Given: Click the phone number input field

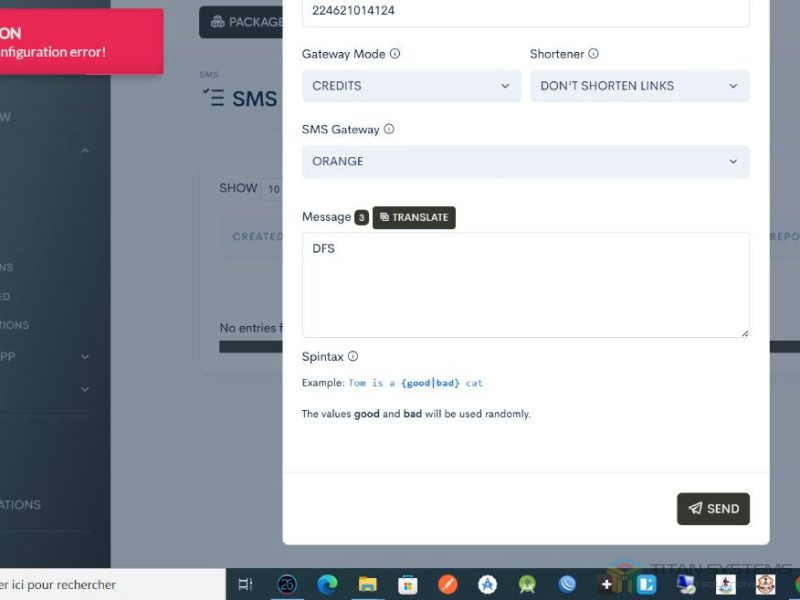Looking at the screenshot, I should pyautogui.click(x=525, y=12).
